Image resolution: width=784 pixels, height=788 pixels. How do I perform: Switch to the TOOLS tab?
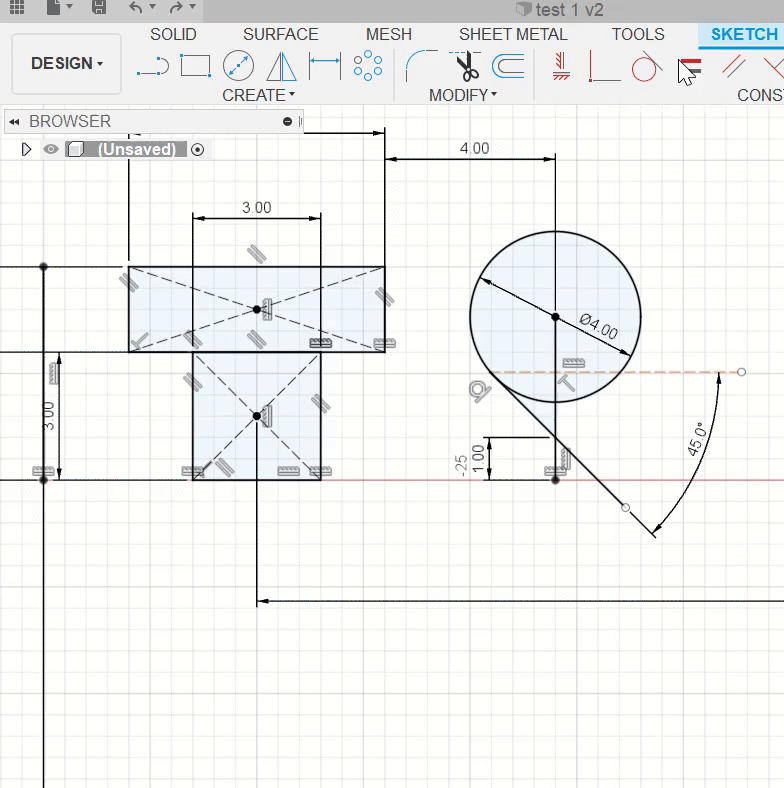click(638, 34)
